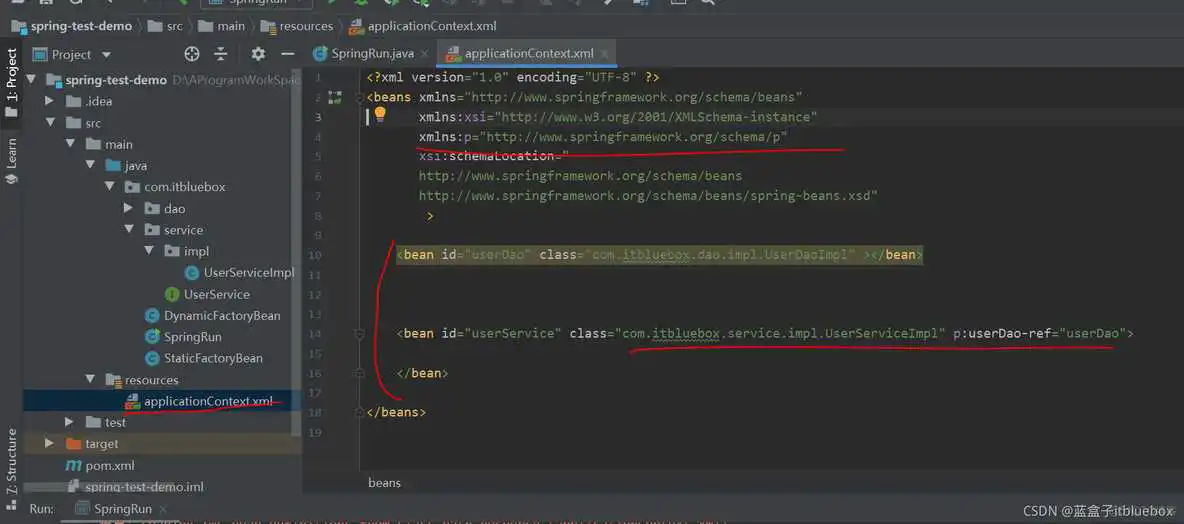The image size is (1184, 524).
Task: Click the collapse all icon in Project panel
Action: coord(221,54)
